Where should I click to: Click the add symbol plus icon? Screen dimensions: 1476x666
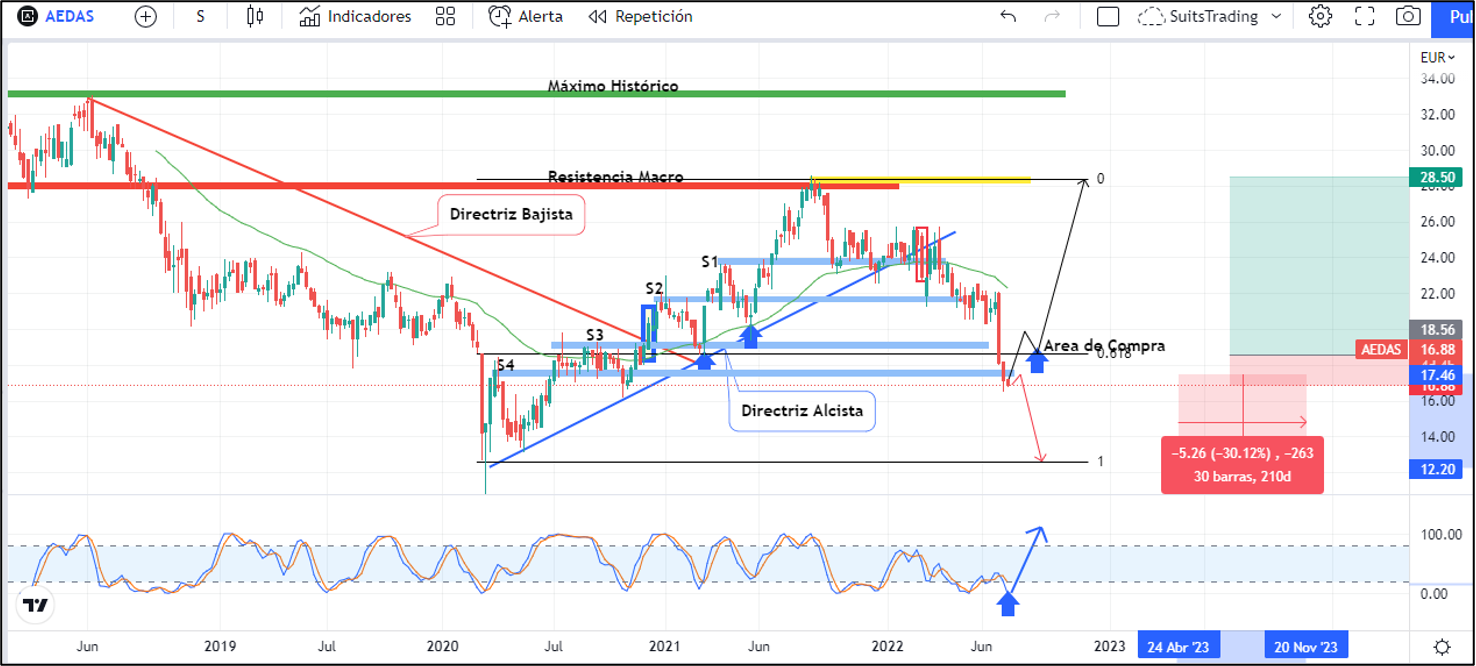[146, 17]
